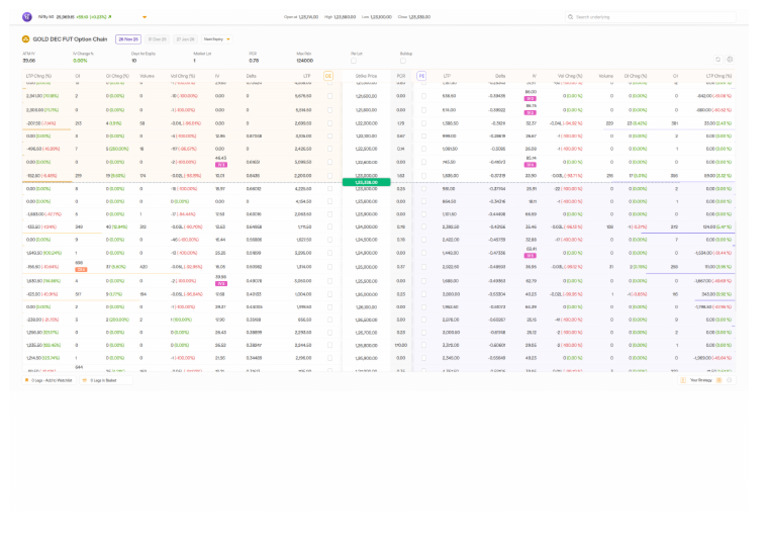Enable the Buildup checkbox
Screen dimensions: 768x543
(403, 61)
